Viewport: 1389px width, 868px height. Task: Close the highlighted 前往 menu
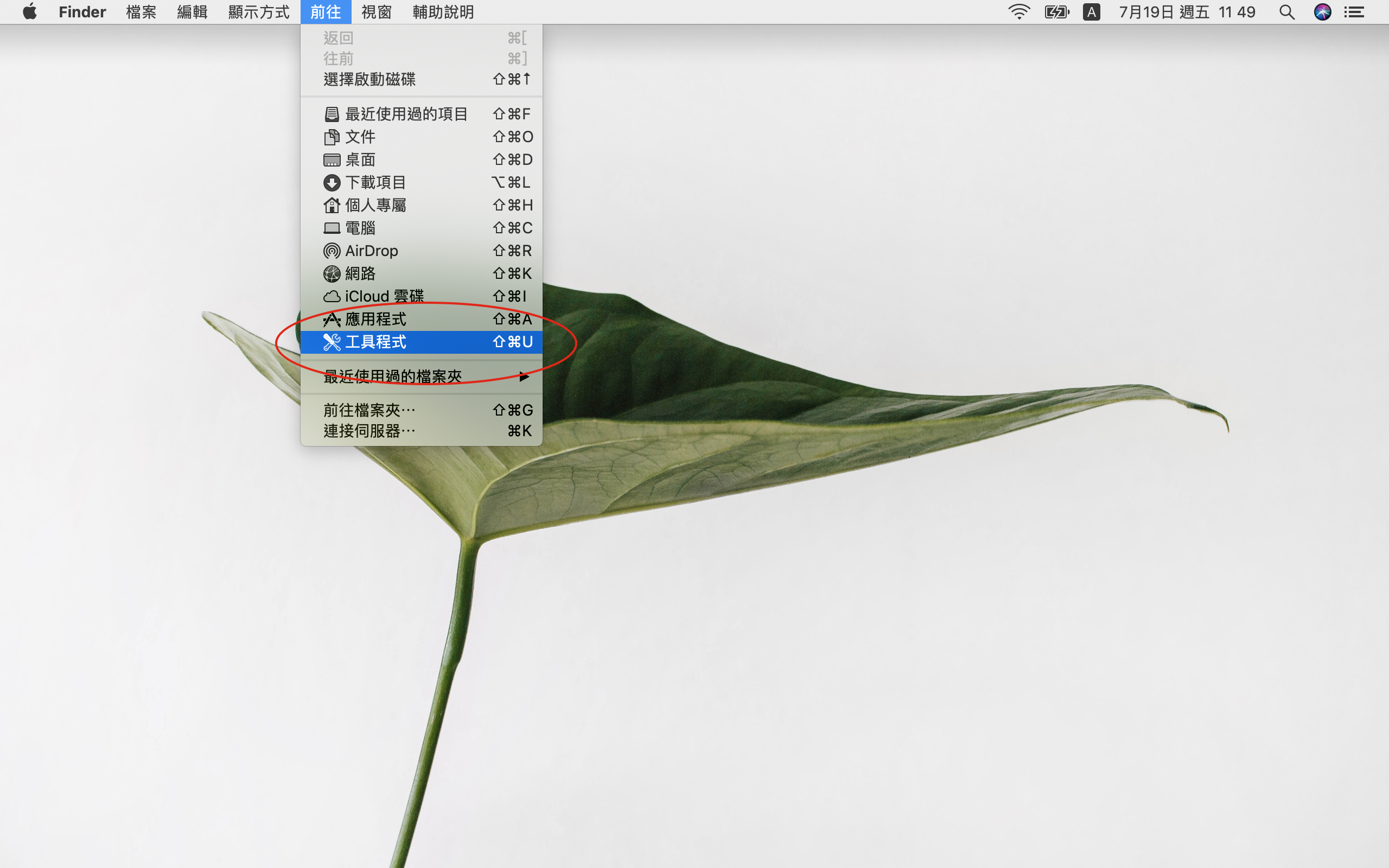point(326,12)
